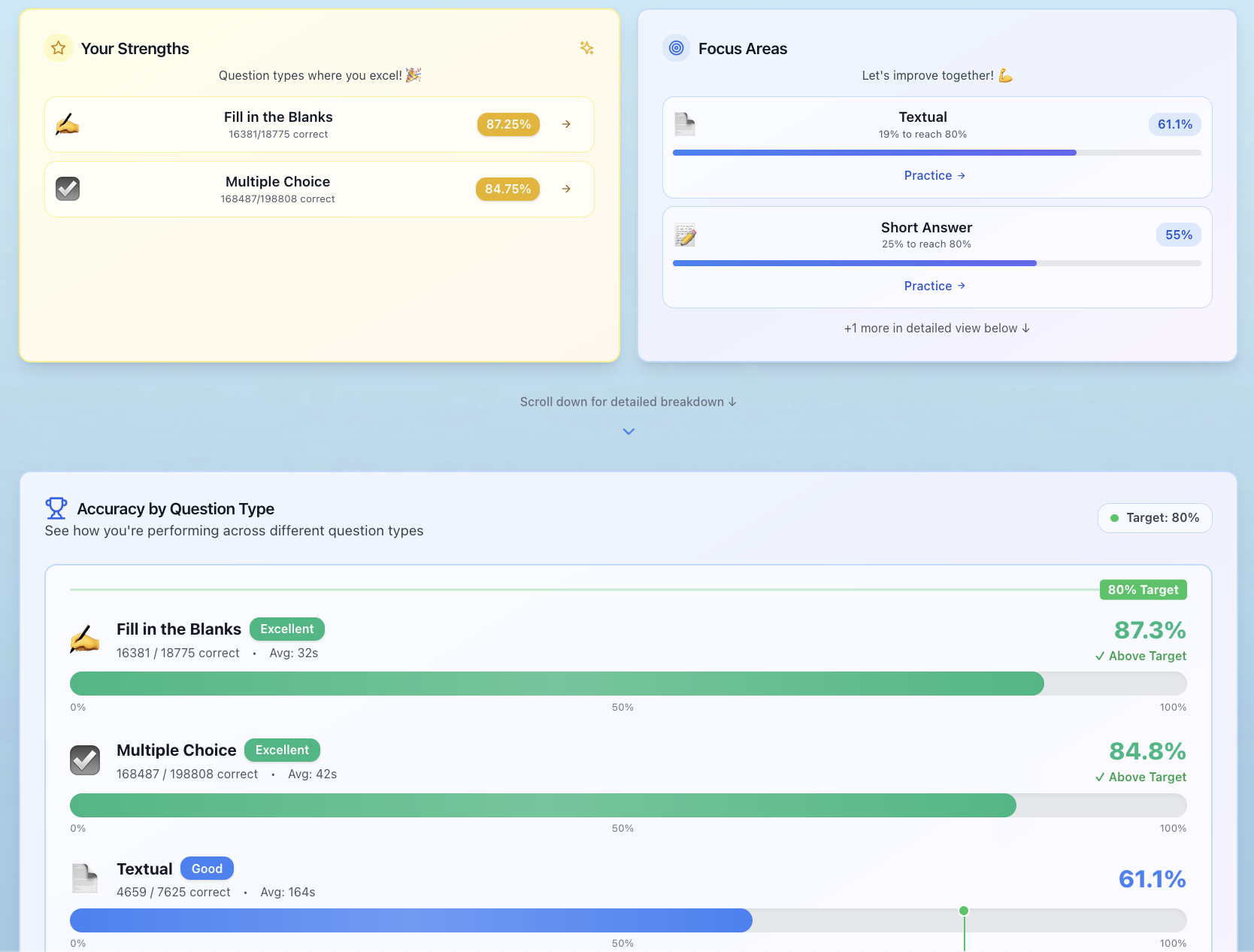Click Short Answer progress bar in Focus Areas
This screenshot has width=1254, height=952.
pos(937,263)
